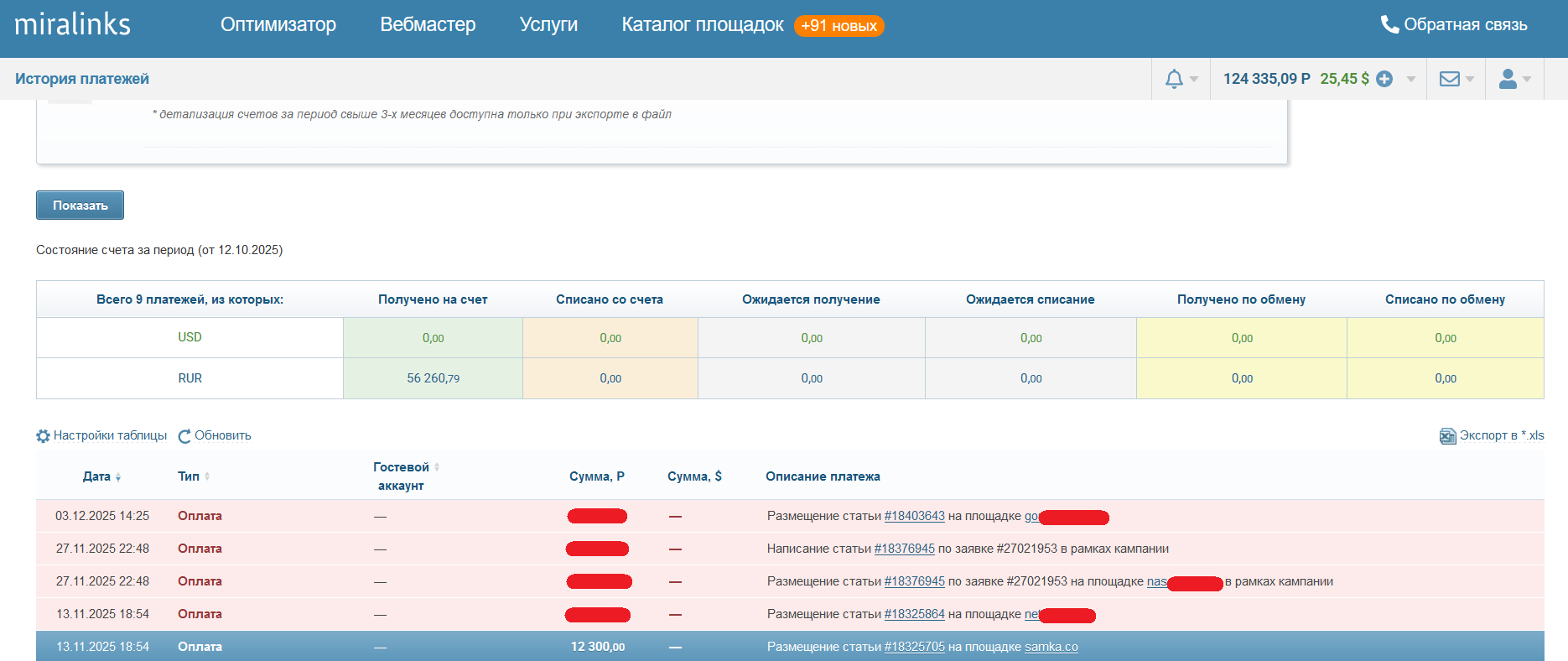1568x661 pixels.
Task: Open the user profile icon
Action: tap(1508, 79)
